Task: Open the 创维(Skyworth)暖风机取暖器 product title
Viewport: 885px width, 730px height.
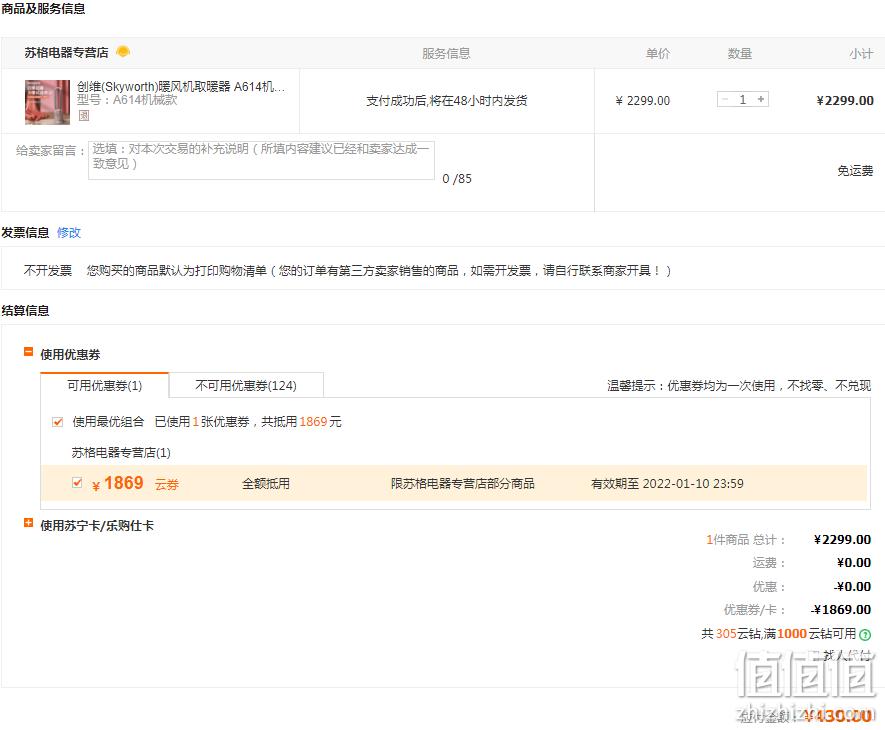Action: (x=181, y=86)
